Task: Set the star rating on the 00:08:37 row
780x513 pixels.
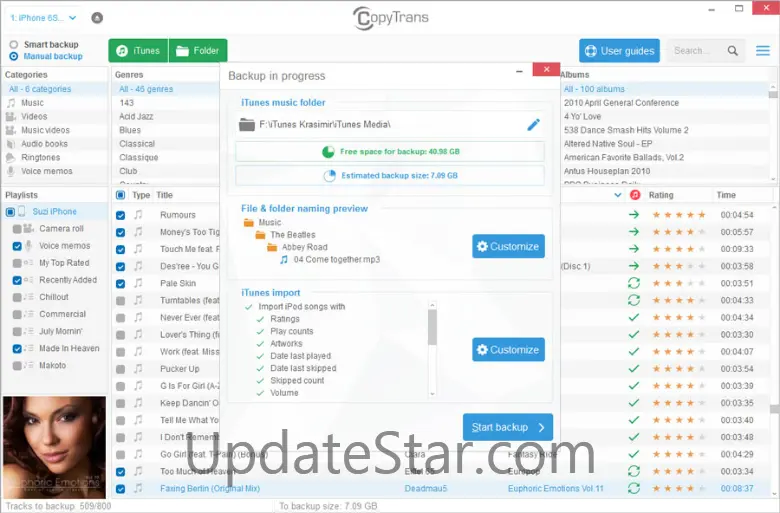Action: tap(679, 489)
